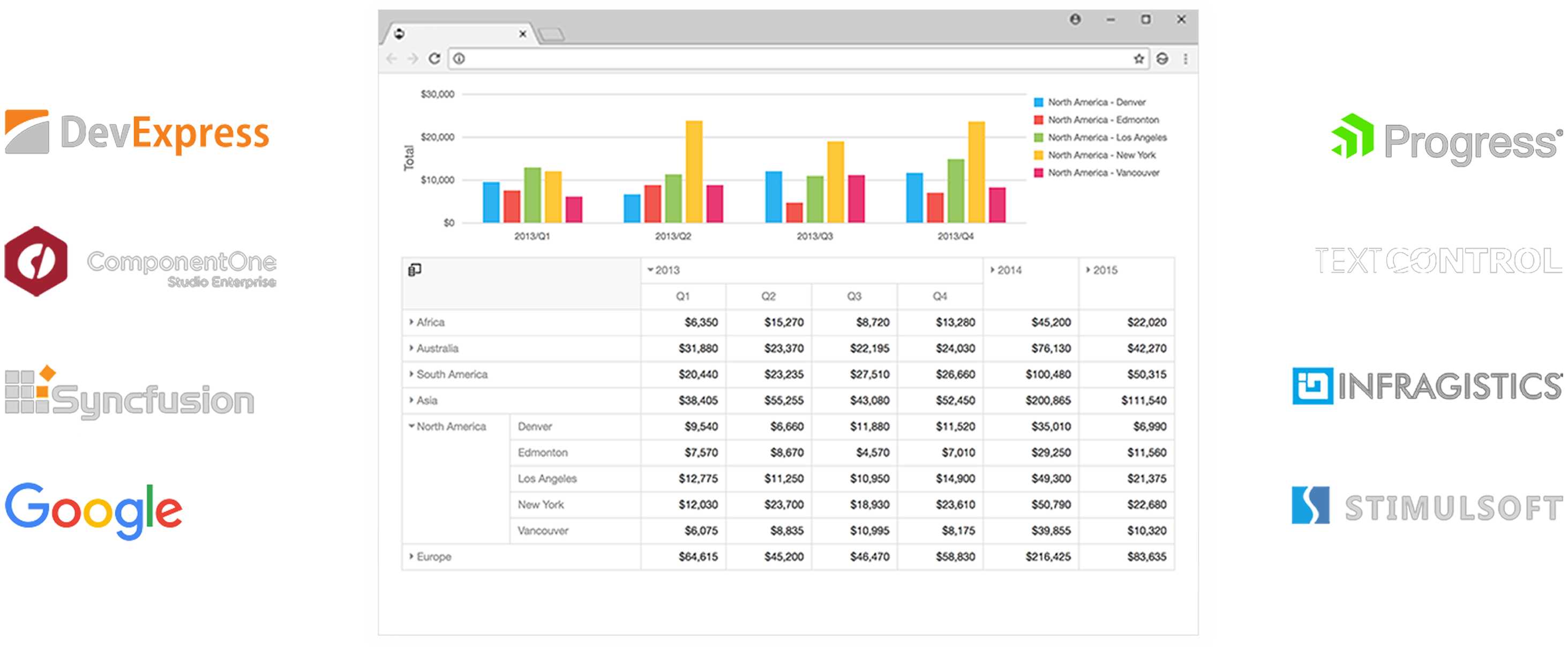Close the active browser tab
Viewport: 1568px width, 647px height.
(522, 34)
